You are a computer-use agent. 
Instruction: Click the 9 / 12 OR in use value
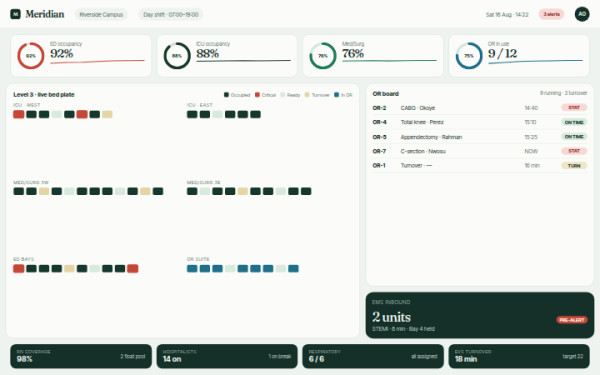pyautogui.click(x=502, y=53)
